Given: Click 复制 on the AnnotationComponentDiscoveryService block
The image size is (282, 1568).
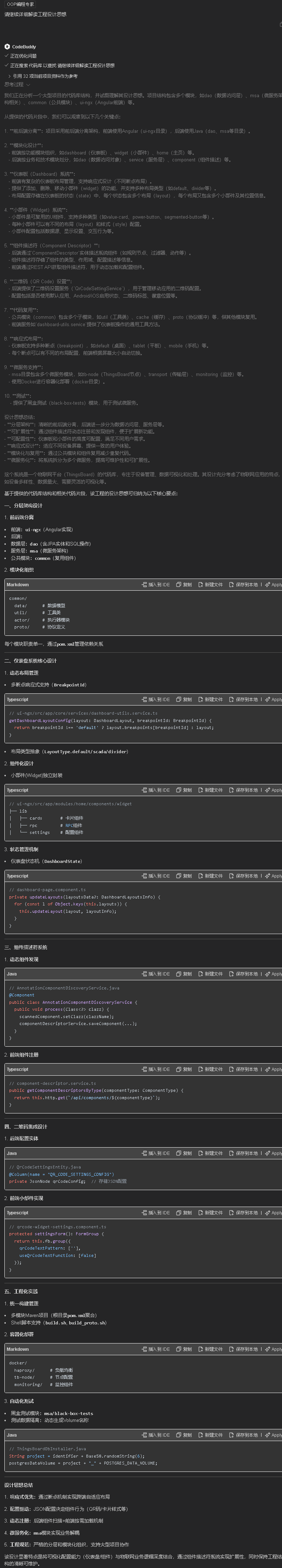Looking at the screenshot, I should [x=183, y=974].
